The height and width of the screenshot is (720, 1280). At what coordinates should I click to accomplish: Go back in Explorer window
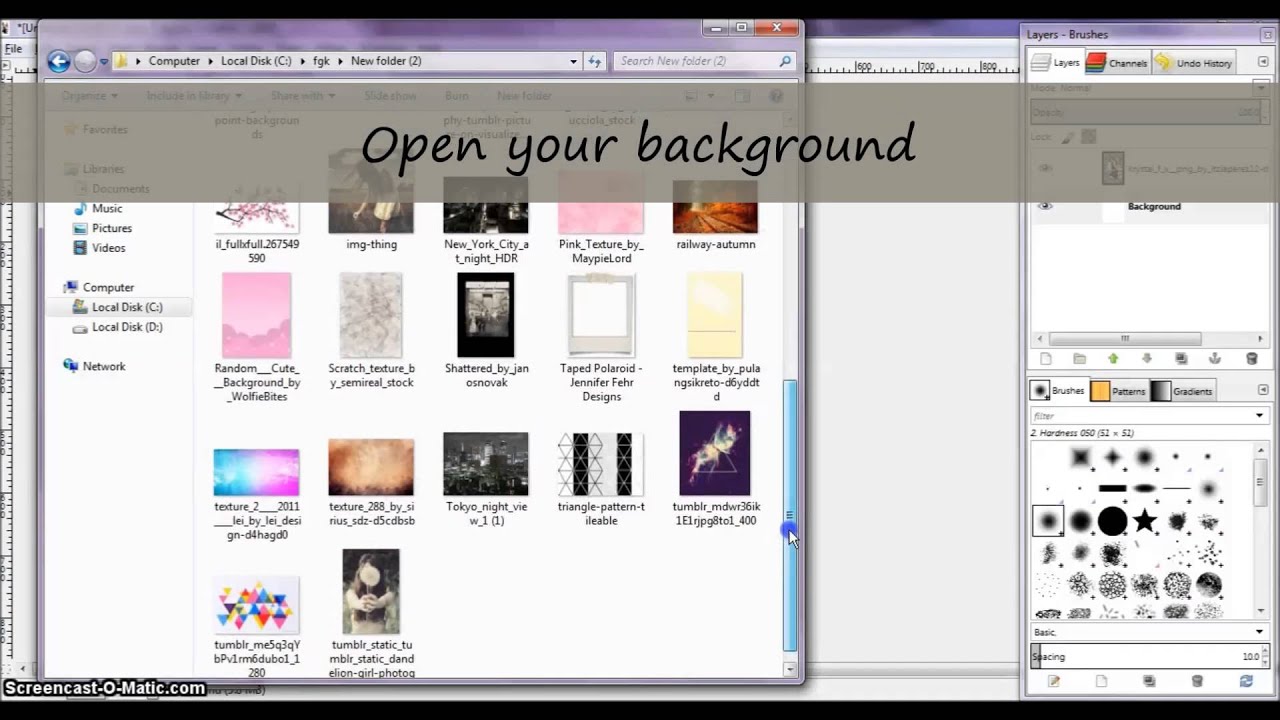[x=59, y=61]
